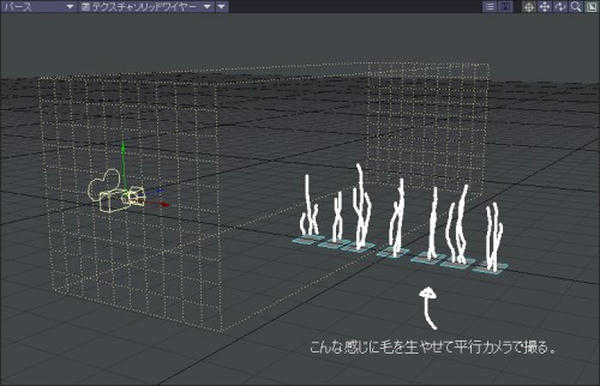Click the red X-axis handle arrow
This screenshot has width=600, height=386.
(164, 205)
